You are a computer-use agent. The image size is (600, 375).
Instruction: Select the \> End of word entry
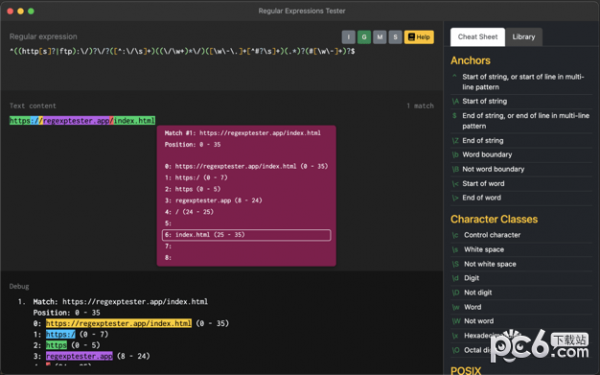pos(521,198)
